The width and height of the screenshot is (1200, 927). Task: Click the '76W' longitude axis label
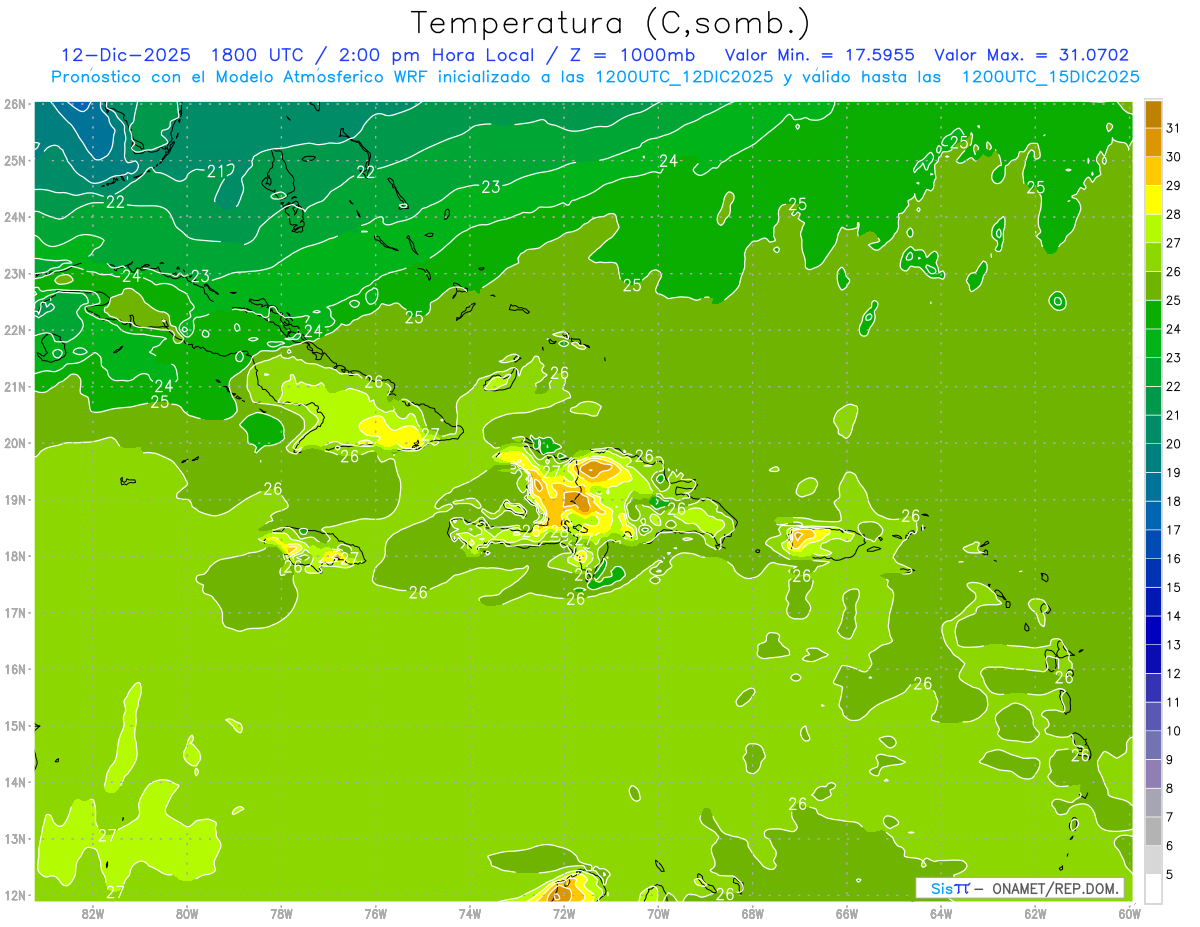click(376, 913)
